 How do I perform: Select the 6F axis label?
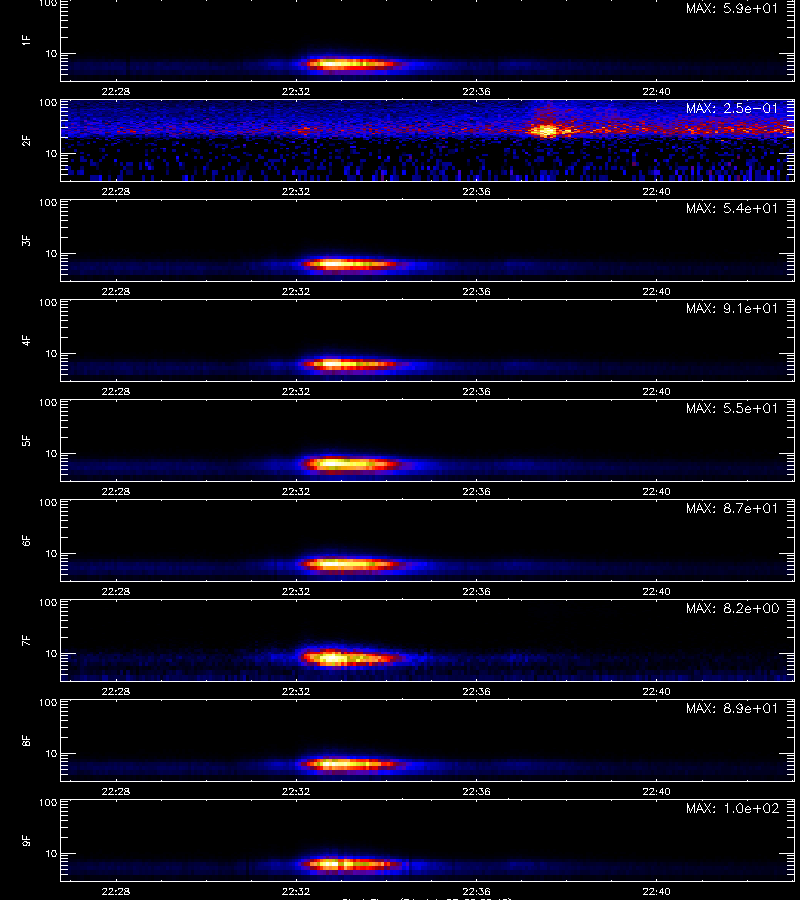pyautogui.click(x=26, y=540)
